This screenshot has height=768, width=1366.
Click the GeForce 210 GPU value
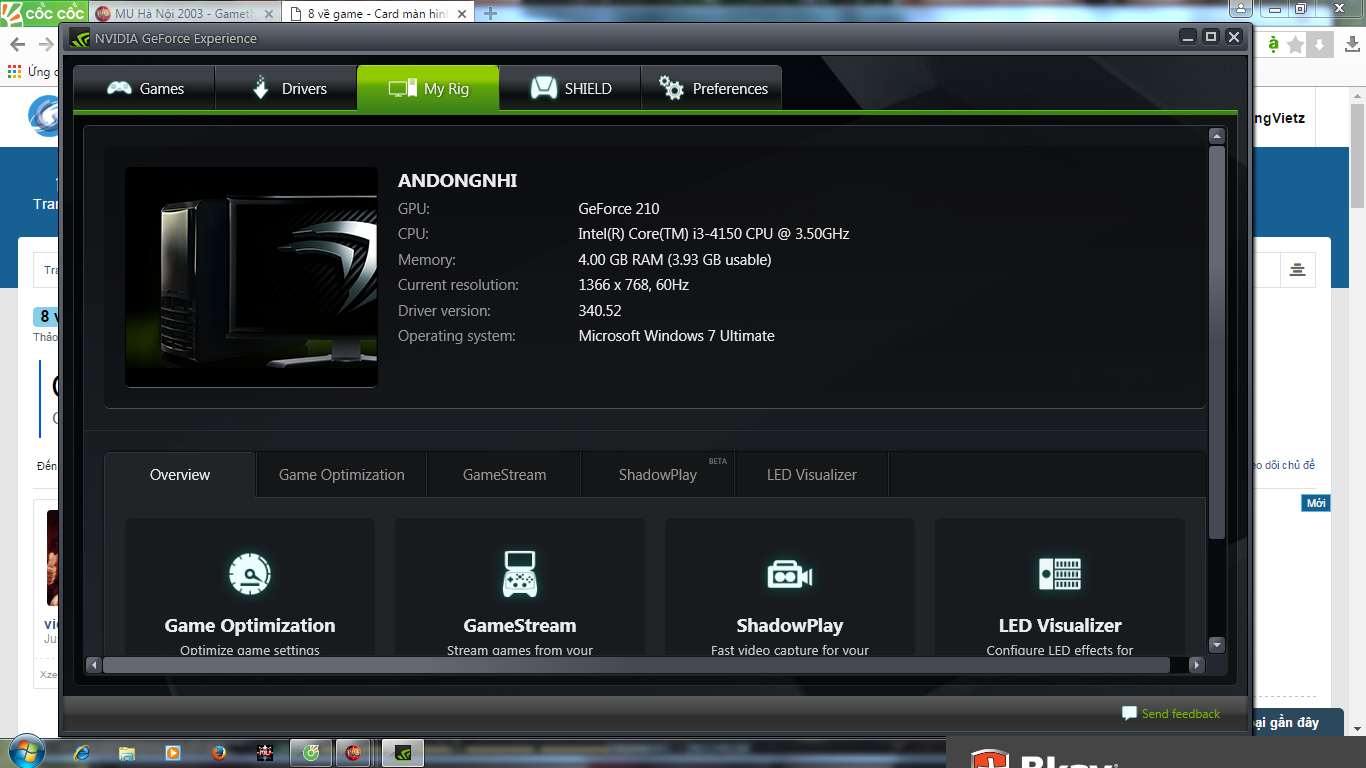point(619,209)
